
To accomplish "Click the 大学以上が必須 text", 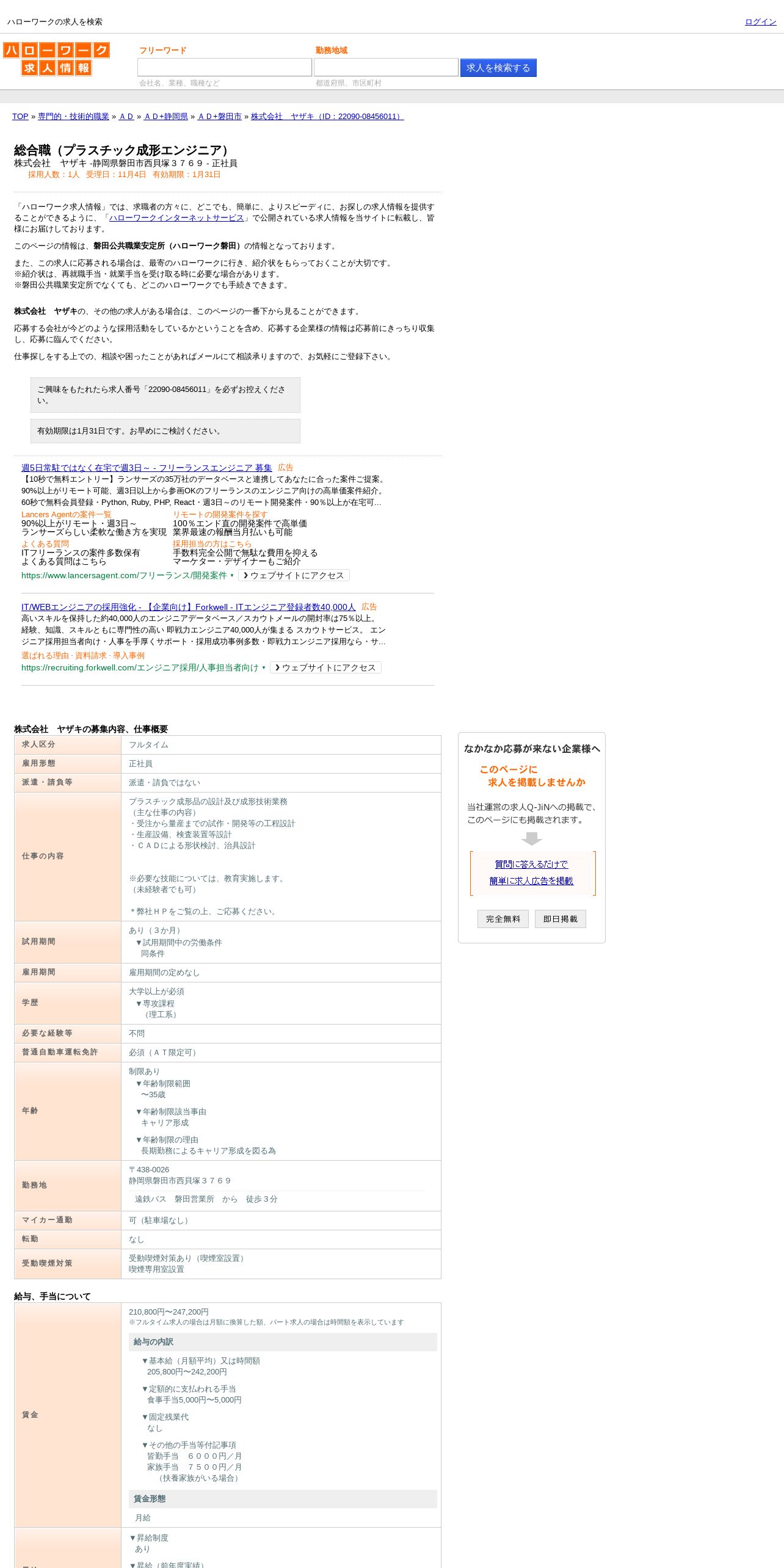I will pyautogui.click(x=156, y=992).
